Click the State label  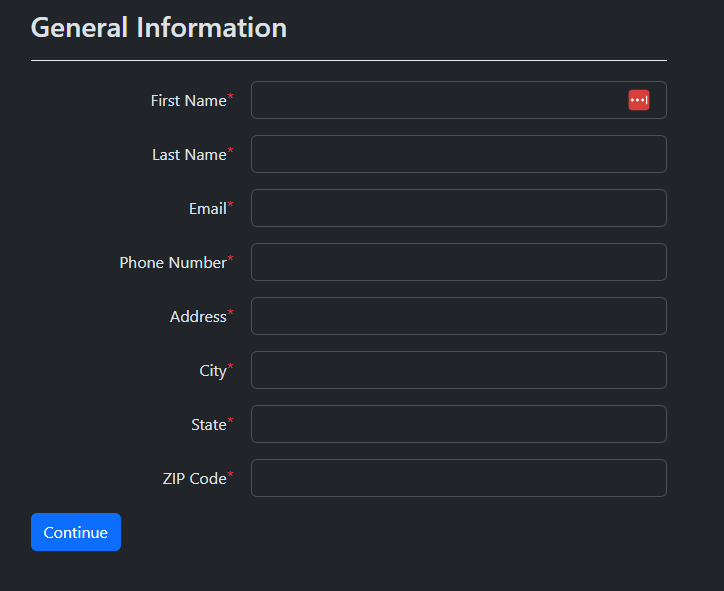(209, 425)
